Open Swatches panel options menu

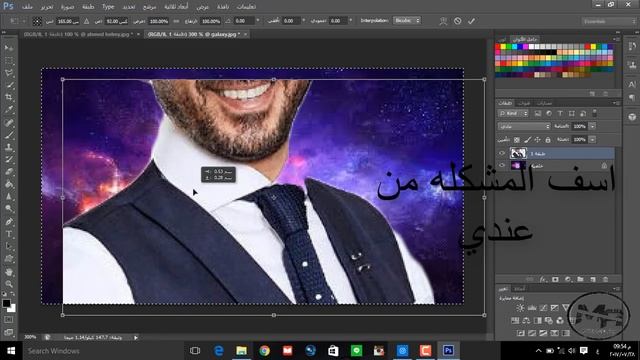point(616,39)
